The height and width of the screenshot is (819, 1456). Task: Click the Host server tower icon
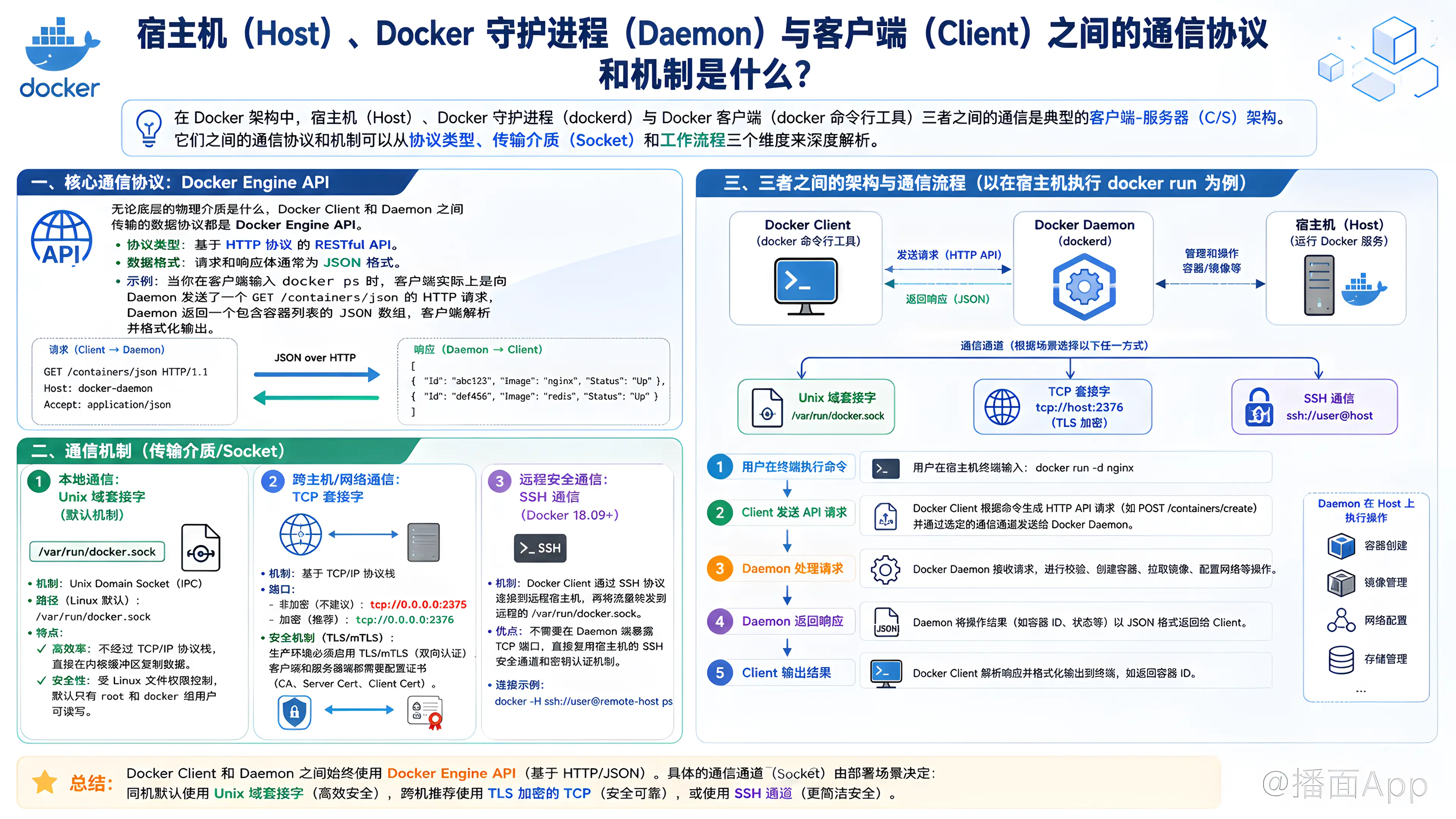coord(1319,285)
